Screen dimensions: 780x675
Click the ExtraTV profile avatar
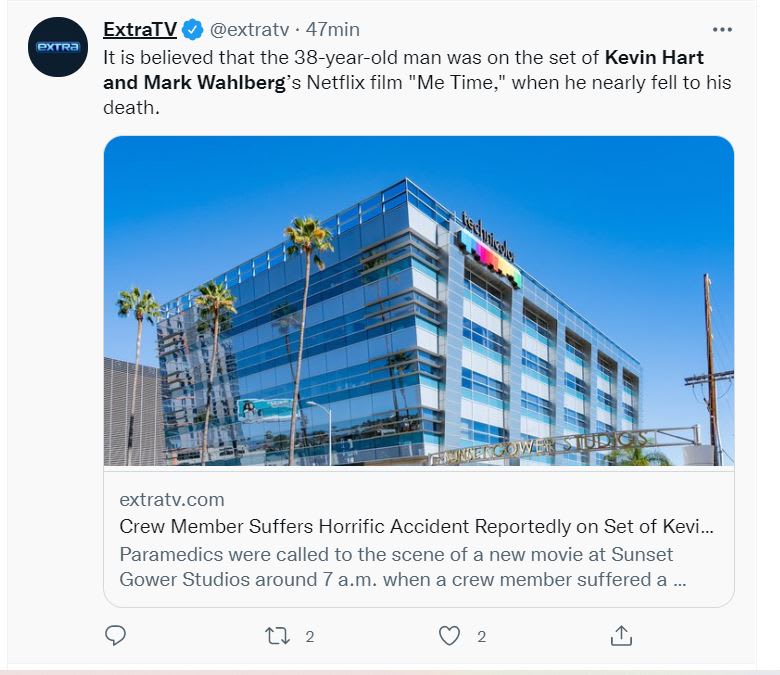[x=58, y=47]
